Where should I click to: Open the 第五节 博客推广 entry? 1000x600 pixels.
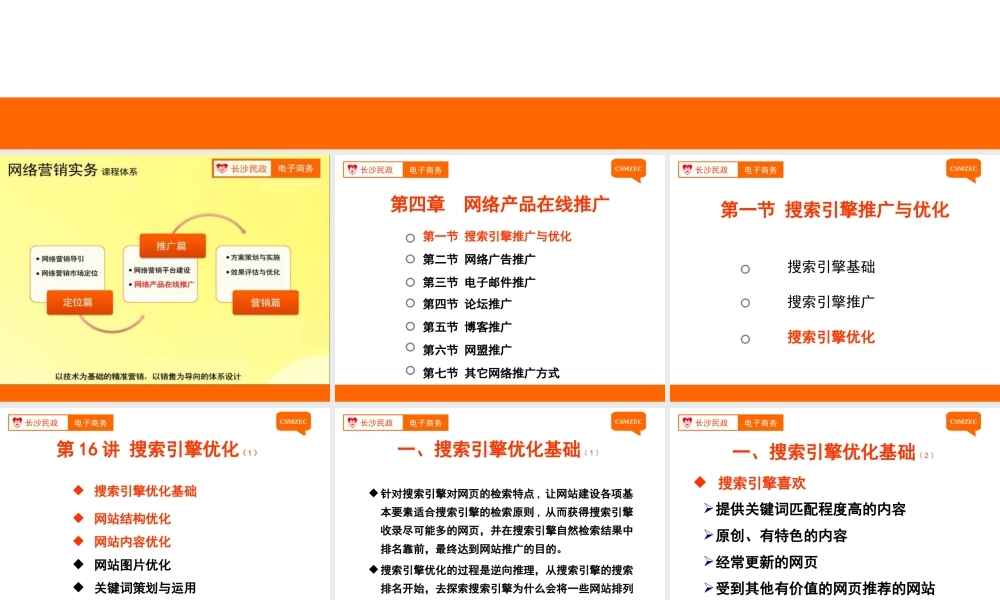(x=467, y=327)
